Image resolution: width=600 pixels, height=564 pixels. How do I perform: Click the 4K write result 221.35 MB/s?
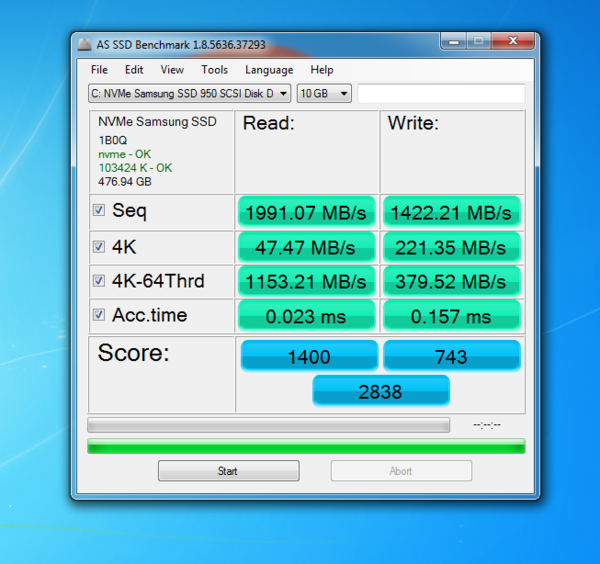click(x=452, y=247)
